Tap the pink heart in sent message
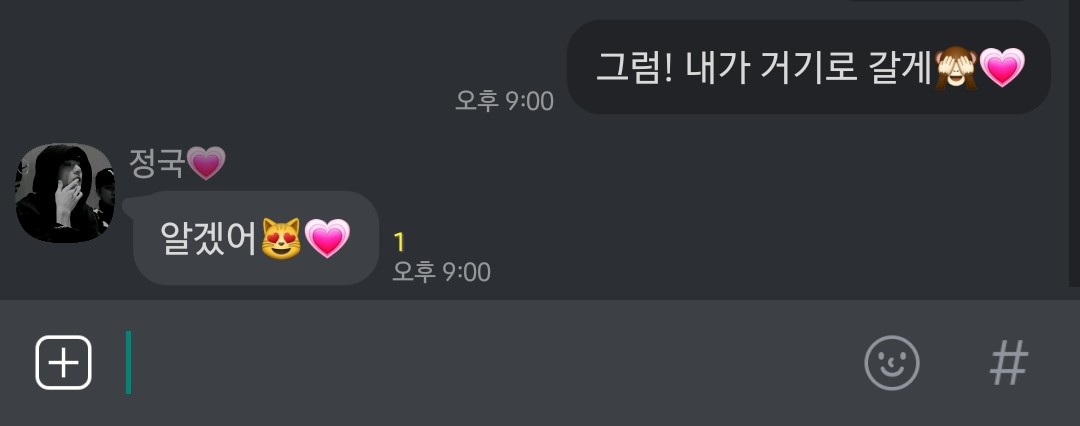 [1002, 68]
